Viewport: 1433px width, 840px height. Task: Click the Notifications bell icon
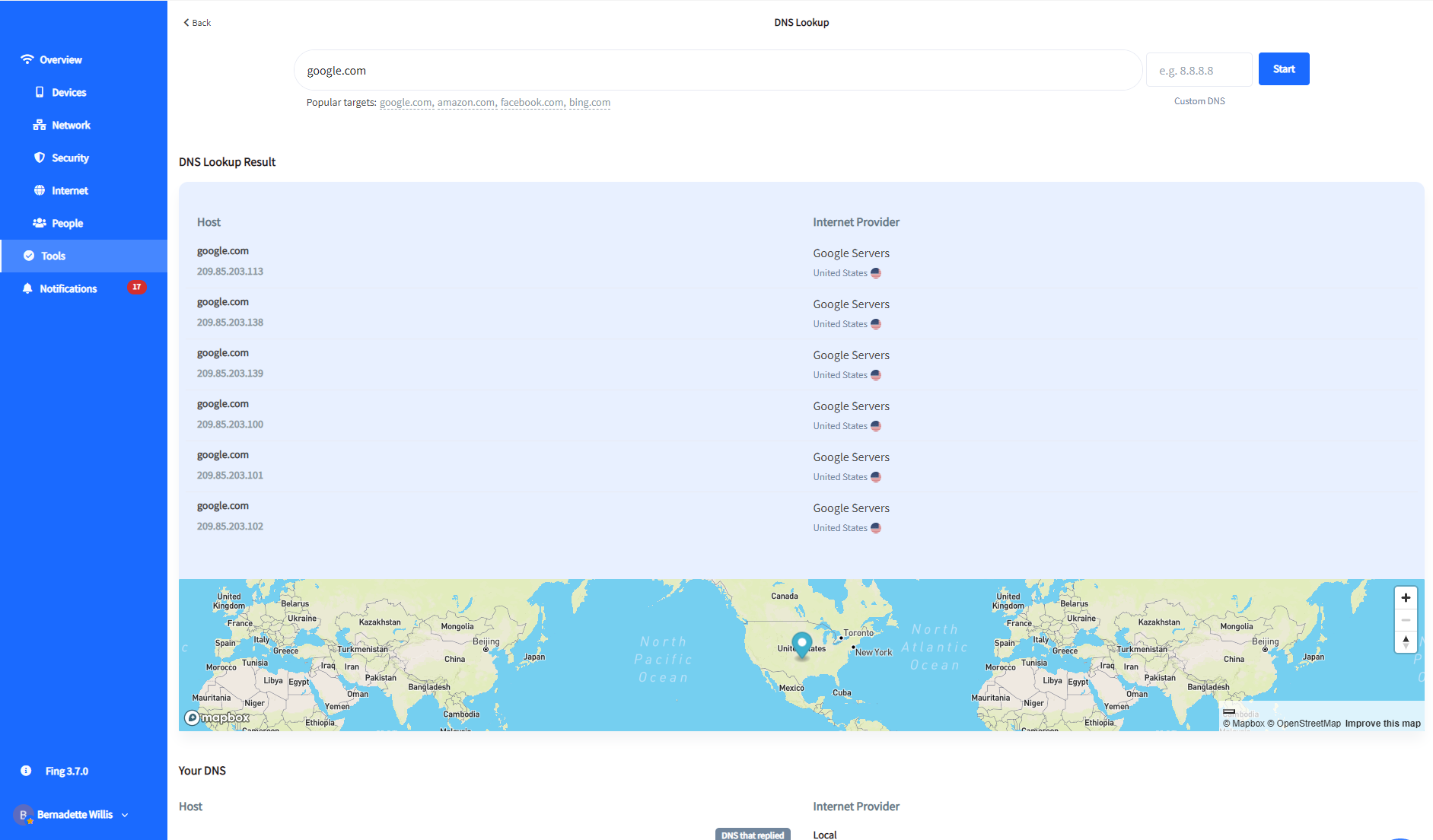point(27,288)
